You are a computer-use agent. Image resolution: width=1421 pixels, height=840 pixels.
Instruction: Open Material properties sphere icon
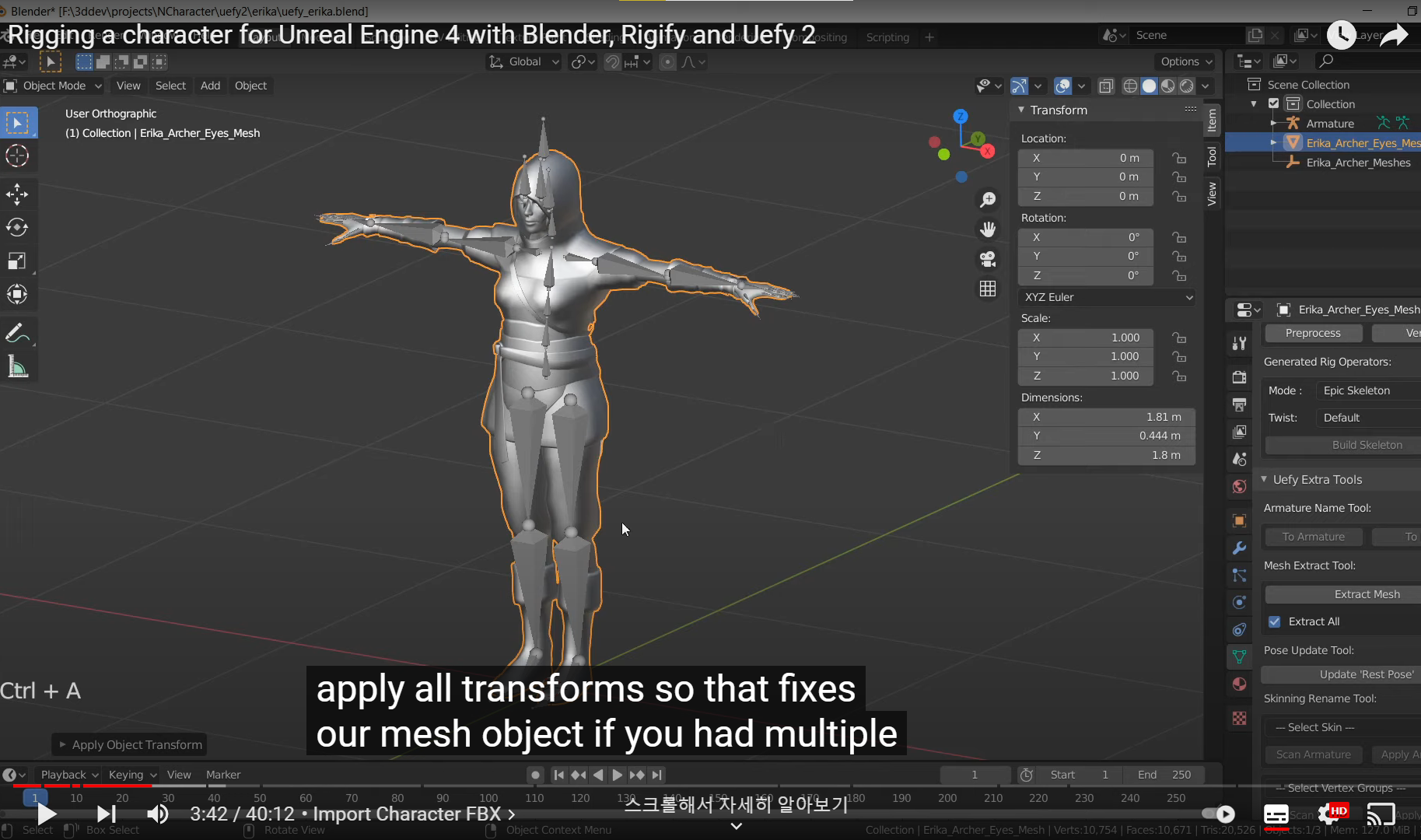pyautogui.click(x=1240, y=684)
